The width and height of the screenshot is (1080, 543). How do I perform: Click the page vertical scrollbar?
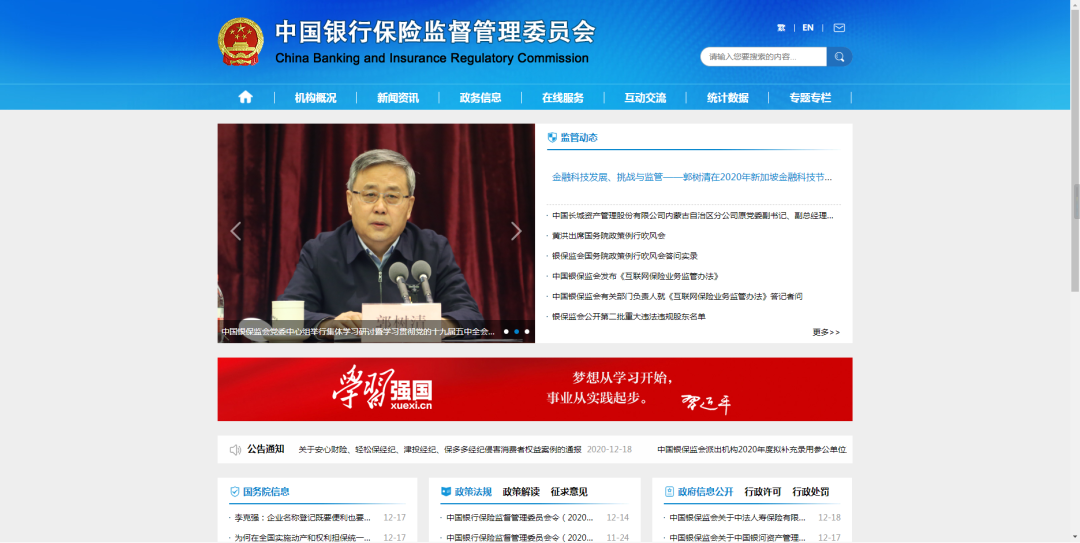pyautogui.click(x=1074, y=200)
